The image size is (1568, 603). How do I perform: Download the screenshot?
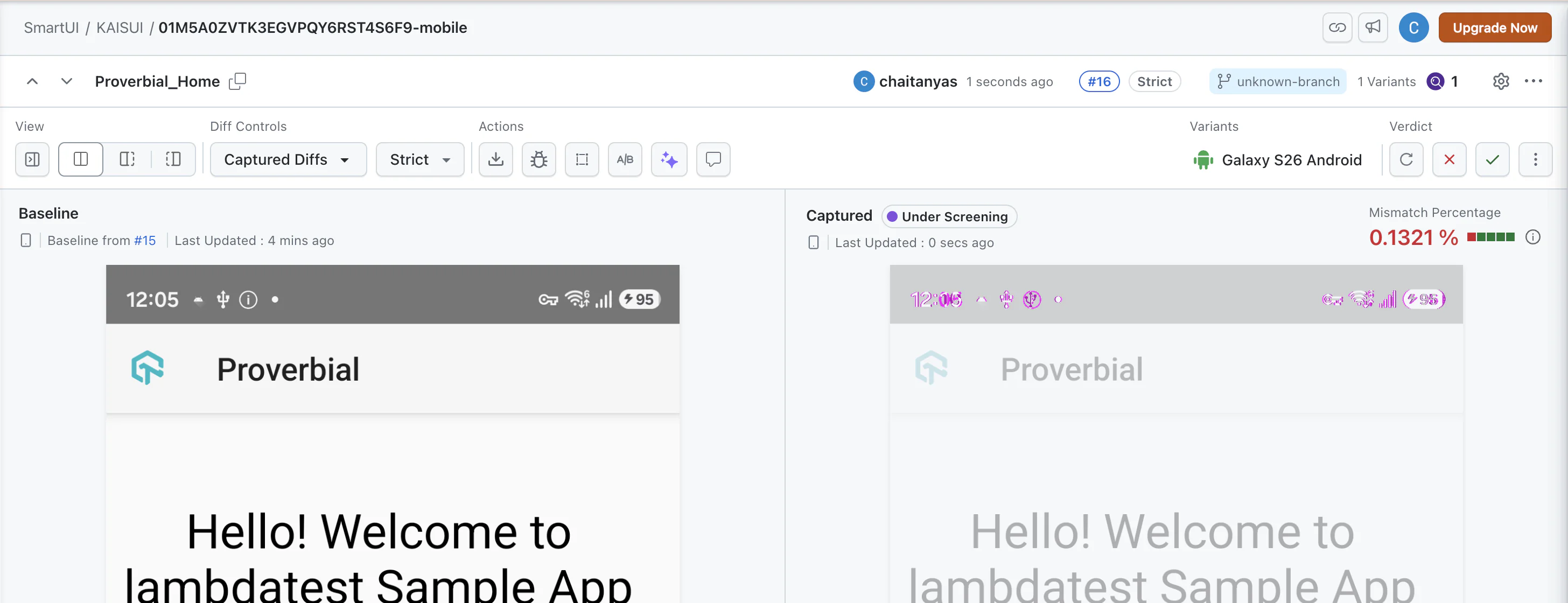click(495, 159)
